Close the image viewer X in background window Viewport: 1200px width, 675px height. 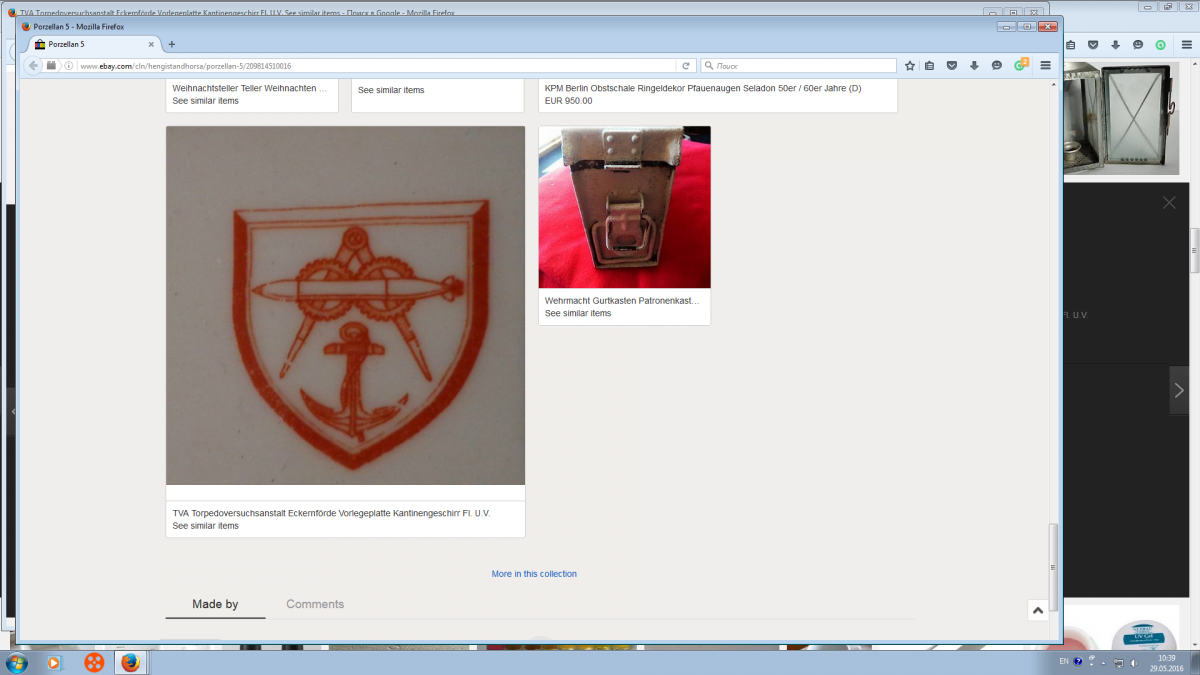coord(1169,203)
